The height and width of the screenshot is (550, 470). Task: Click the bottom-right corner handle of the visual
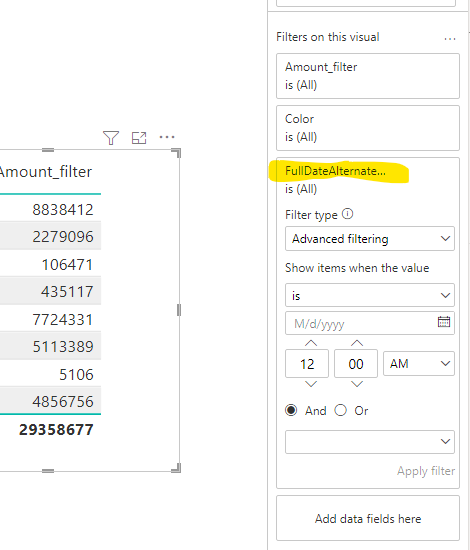click(x=176, y=468)
